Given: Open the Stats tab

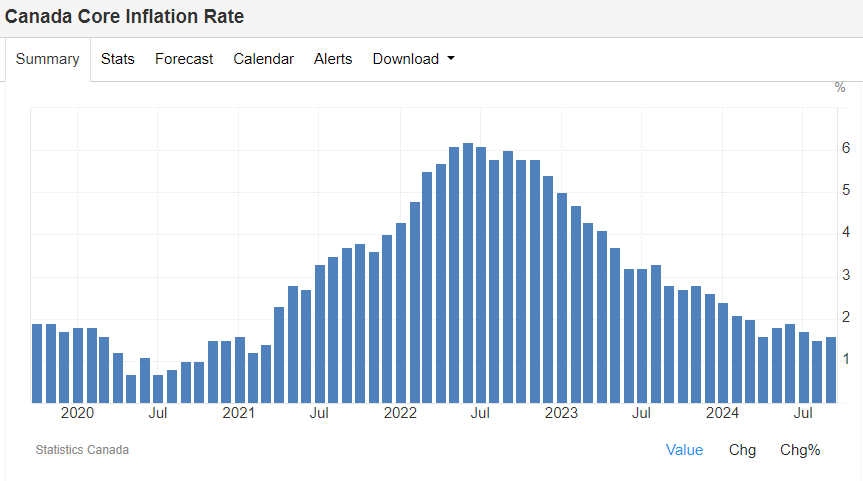Looking at the screenshot, I should [x=117, y=59].
